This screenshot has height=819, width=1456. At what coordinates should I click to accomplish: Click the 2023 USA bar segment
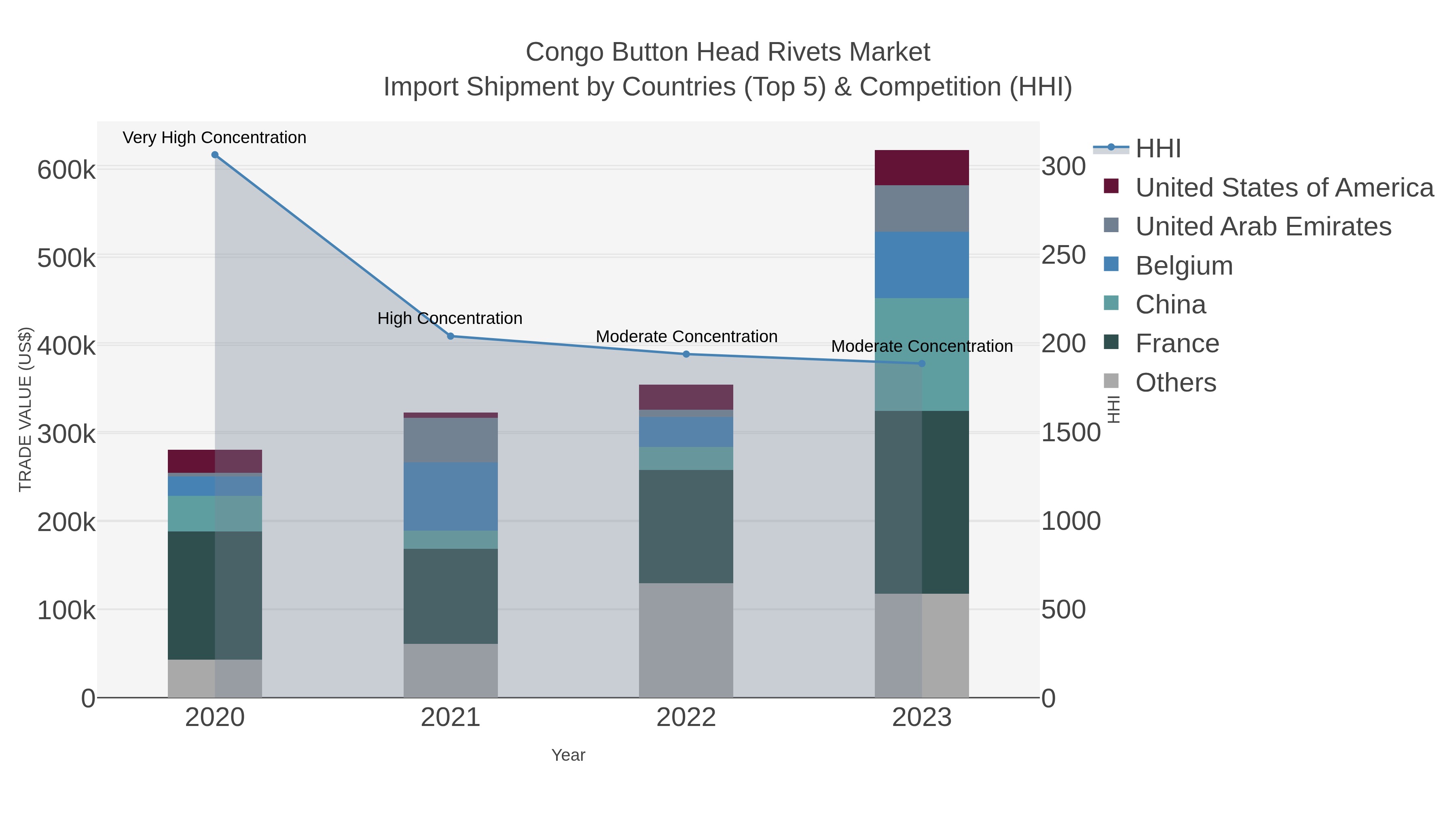922,168
